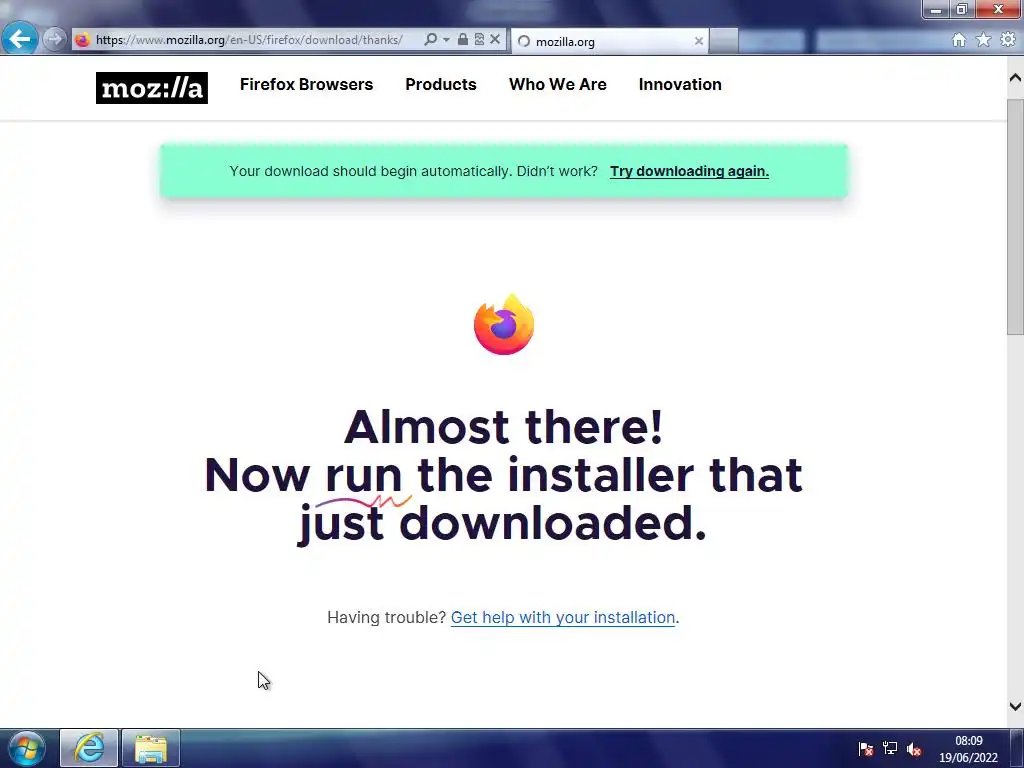
Task: Restore down the Internet Explorer window
Action: 961,10
